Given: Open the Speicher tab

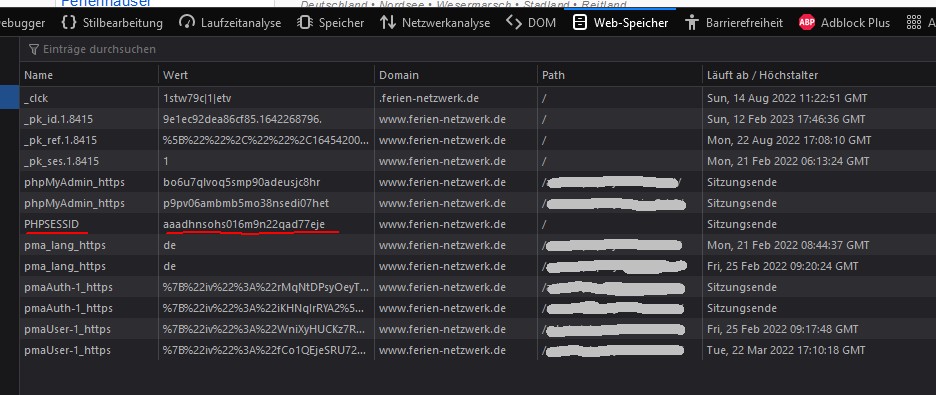Looking at the screenshot, I should 331,23.
